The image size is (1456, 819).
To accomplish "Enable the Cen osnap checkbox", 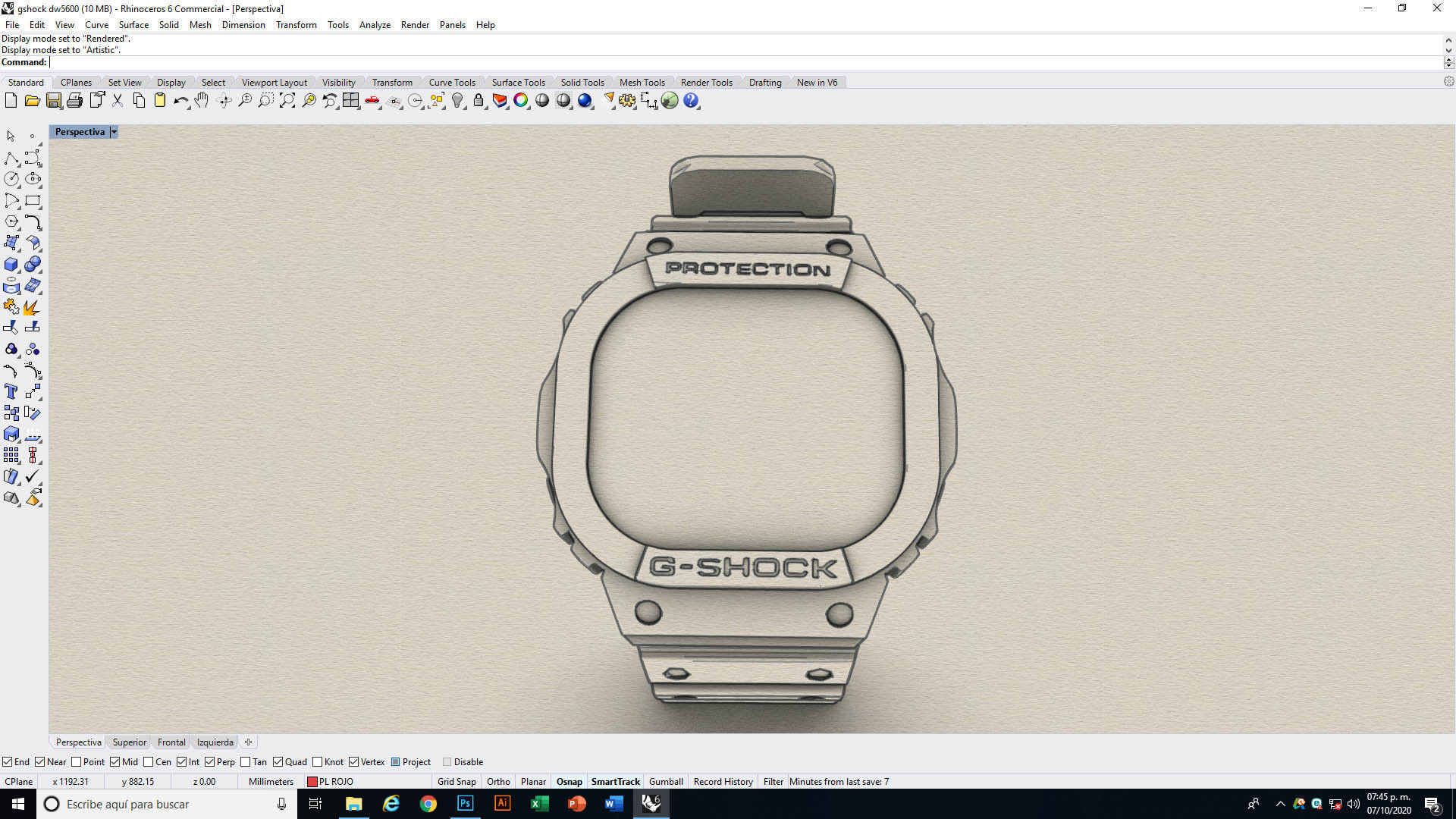I will [149, 761].
